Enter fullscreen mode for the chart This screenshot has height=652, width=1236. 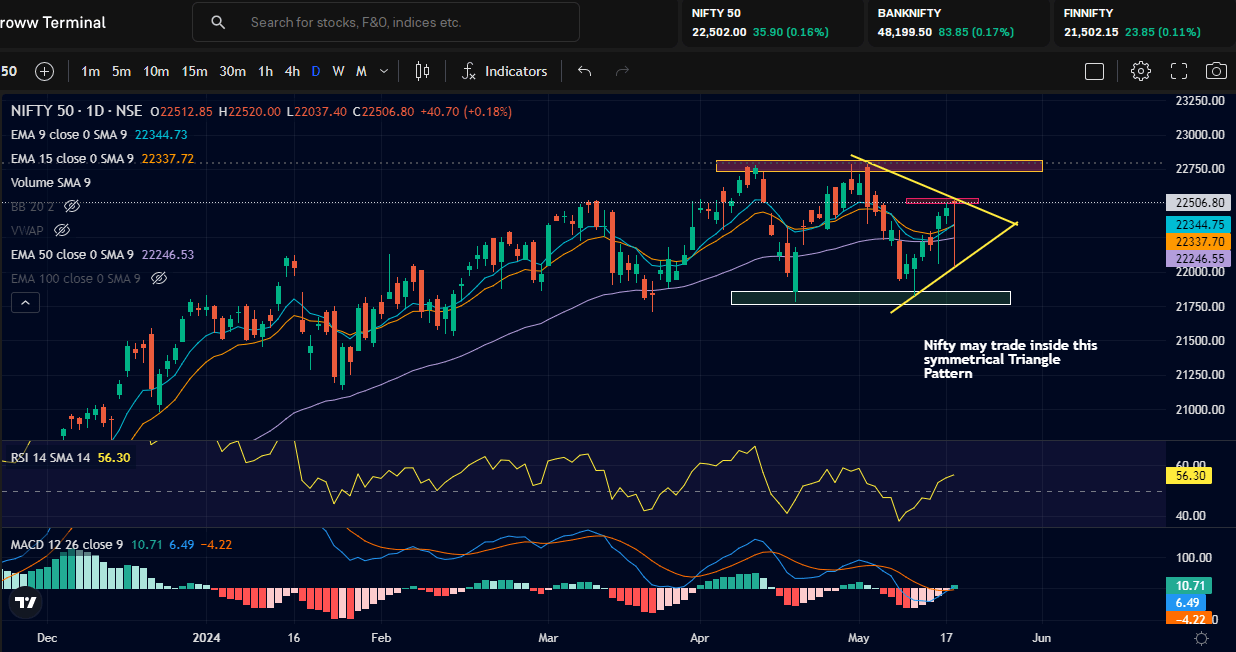click(x=1178, y=71)
